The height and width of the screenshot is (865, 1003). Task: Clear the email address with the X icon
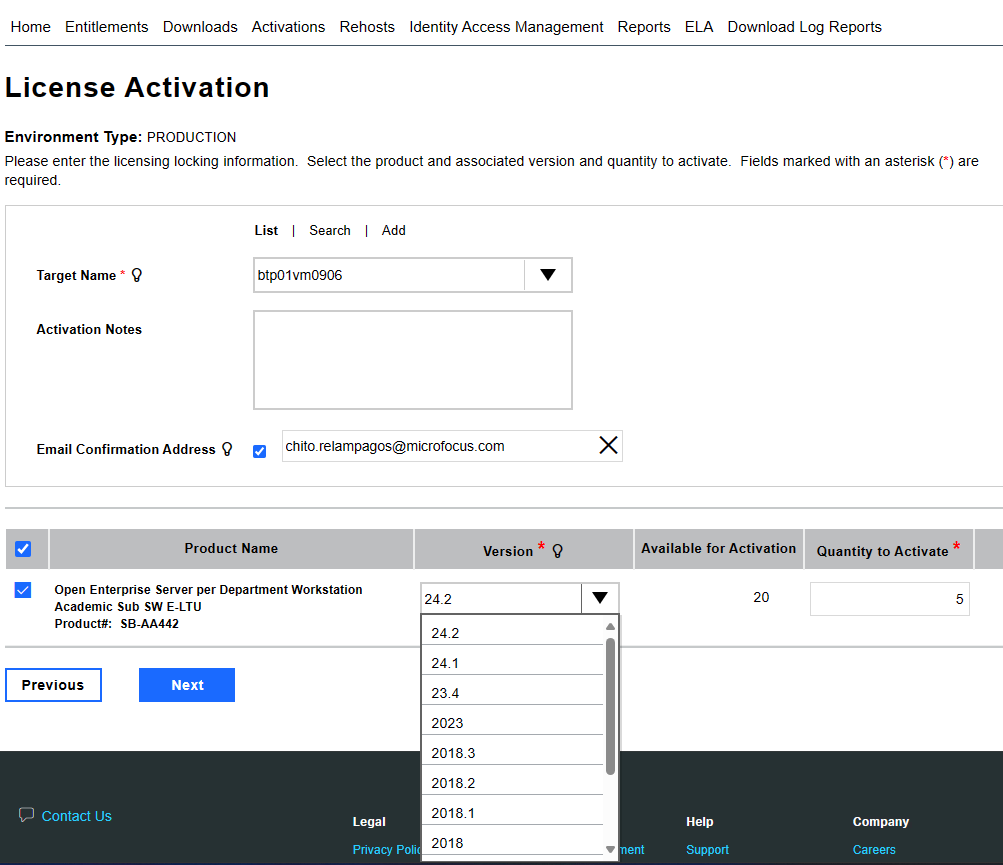click(x=608, y=445)
